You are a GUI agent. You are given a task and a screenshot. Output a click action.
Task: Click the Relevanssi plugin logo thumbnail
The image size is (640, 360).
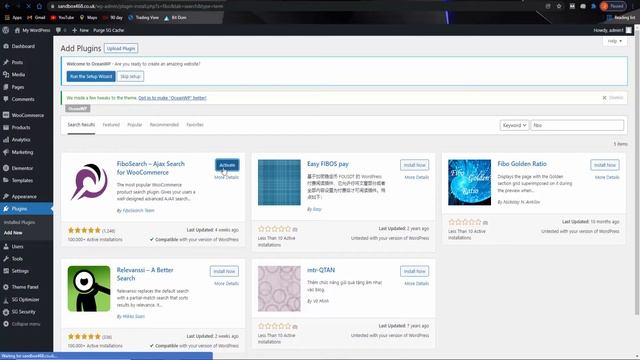[89, 289]
